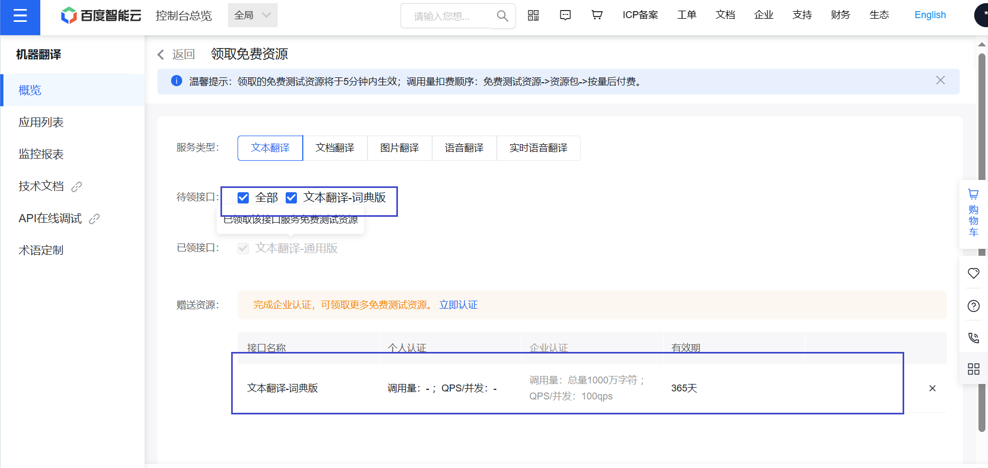Click the phone contact icon on right
Viewport: 988px width, 468px height.
(x=973, y=338)
